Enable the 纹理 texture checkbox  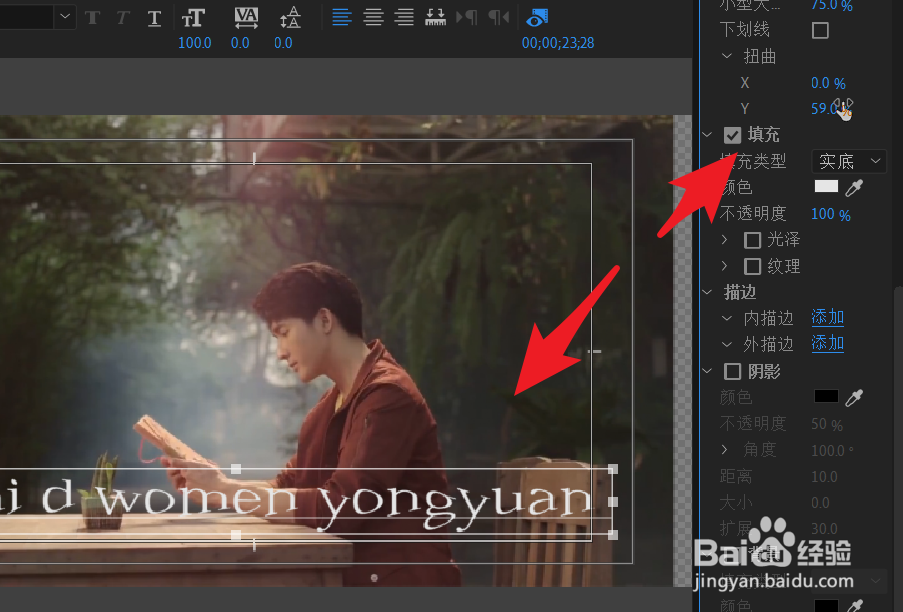coord(752,267)
